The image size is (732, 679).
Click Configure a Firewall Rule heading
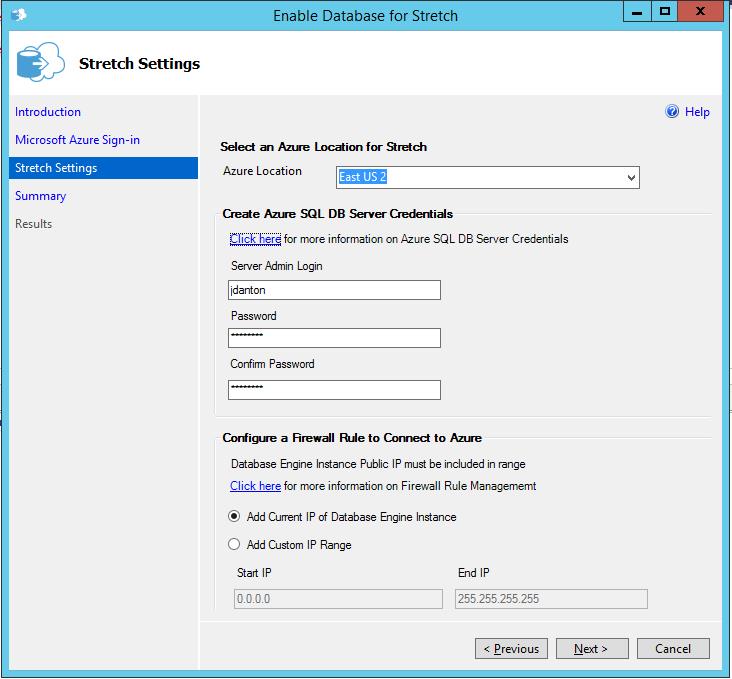pos(352,438)
